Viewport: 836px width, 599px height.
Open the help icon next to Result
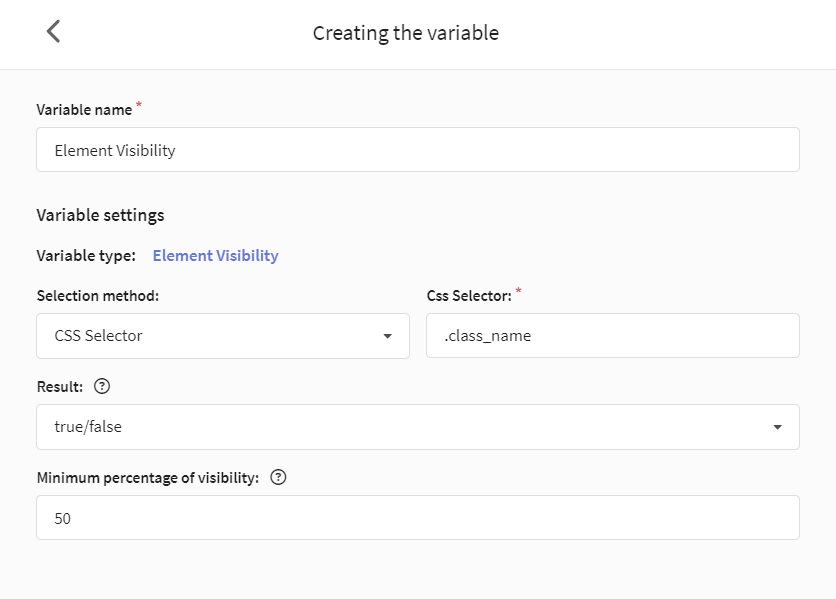102,386
